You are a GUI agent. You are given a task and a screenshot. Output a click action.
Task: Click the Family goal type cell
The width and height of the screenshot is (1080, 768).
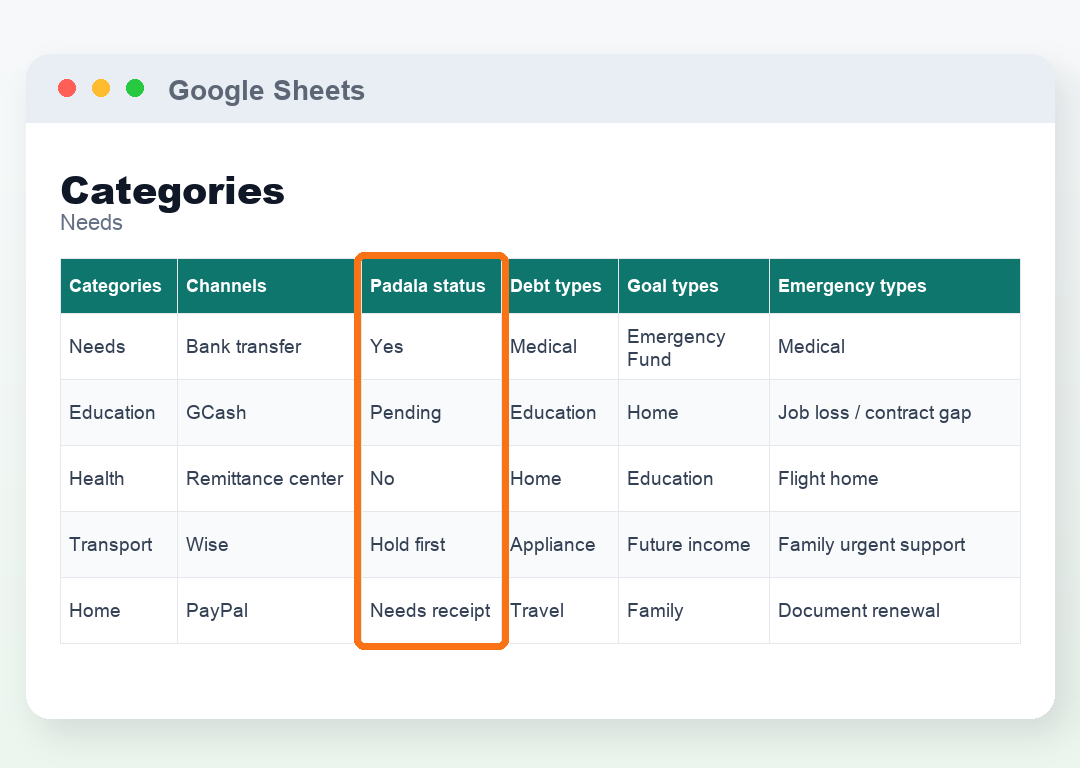tap(694, 611)
